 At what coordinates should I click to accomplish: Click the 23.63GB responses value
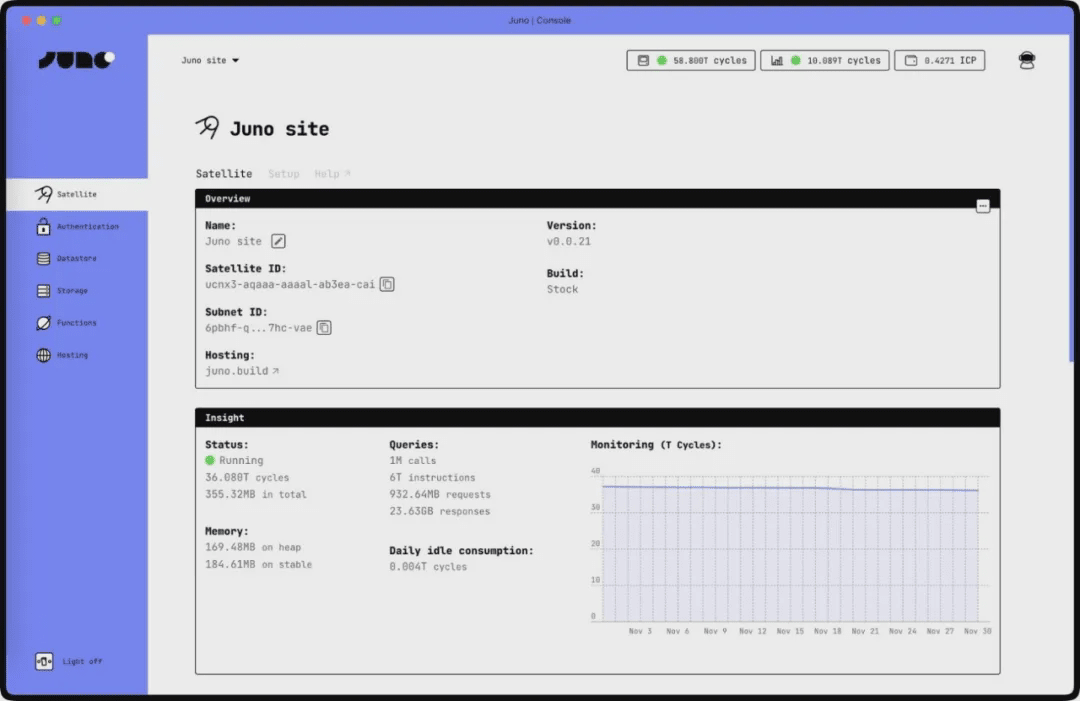(x=440, y=512)
